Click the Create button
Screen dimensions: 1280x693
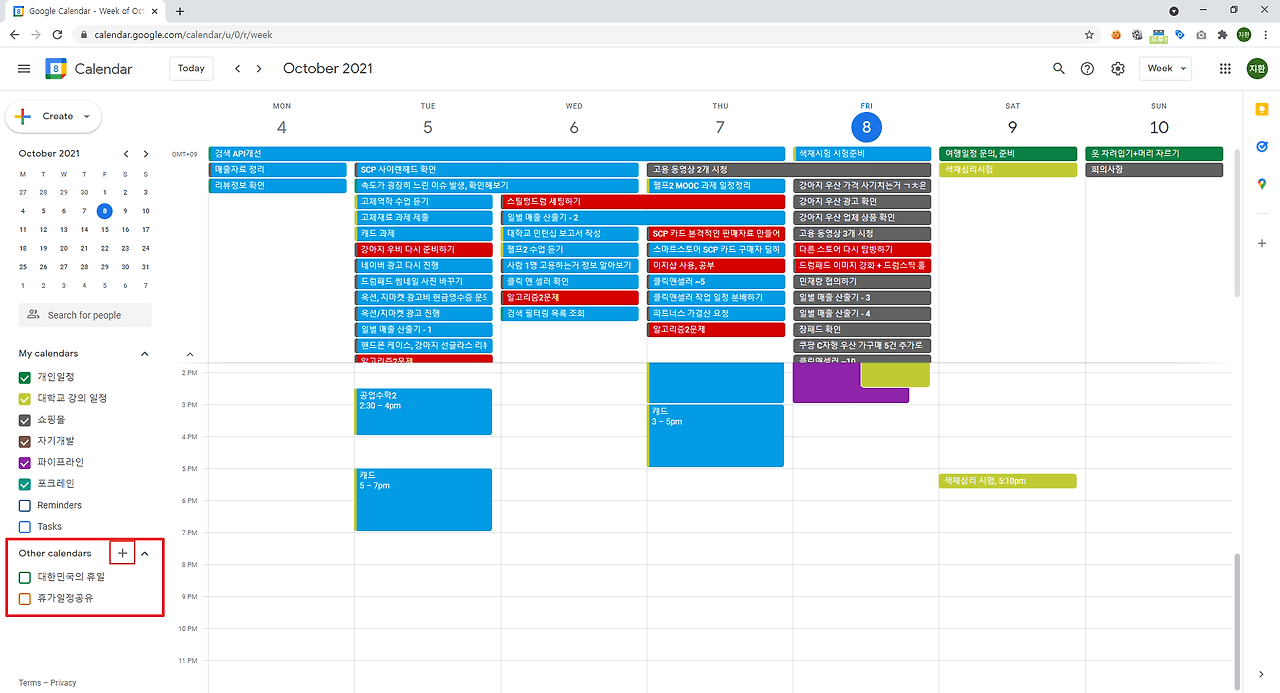[x=53, y=117]
